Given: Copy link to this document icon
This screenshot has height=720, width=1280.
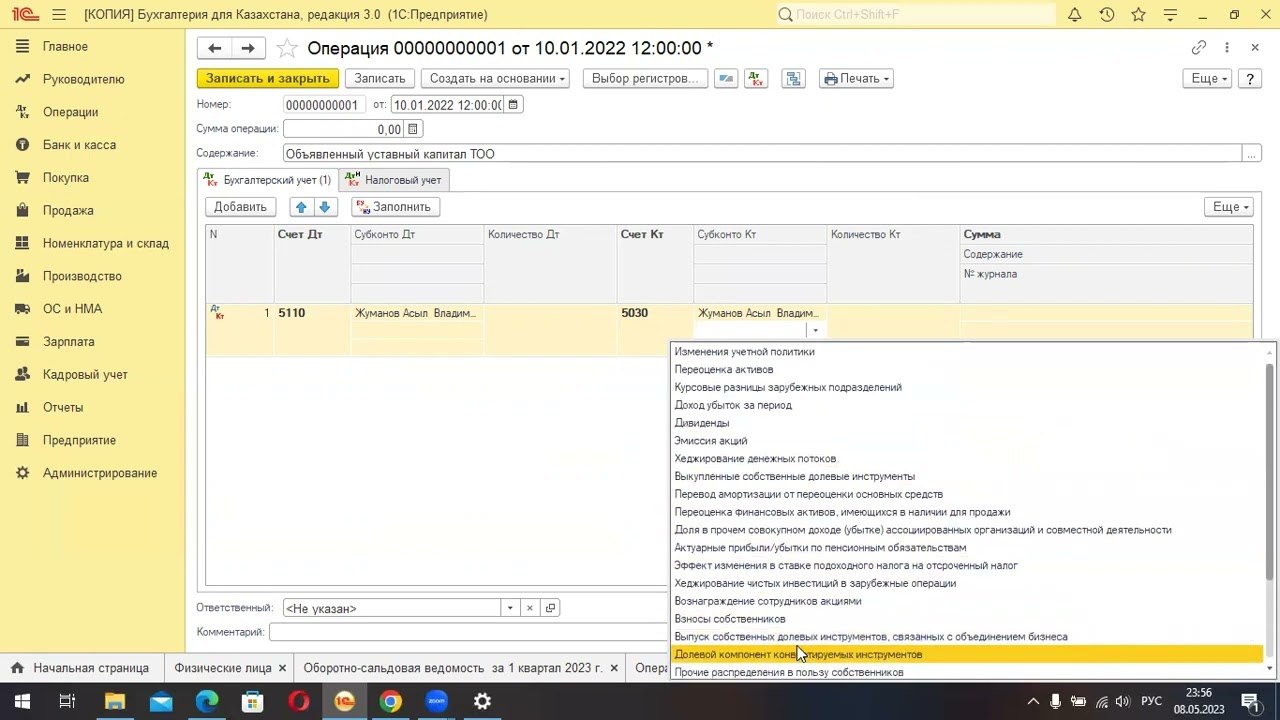Looking at the screenshot, I should tap(1199, 48).
